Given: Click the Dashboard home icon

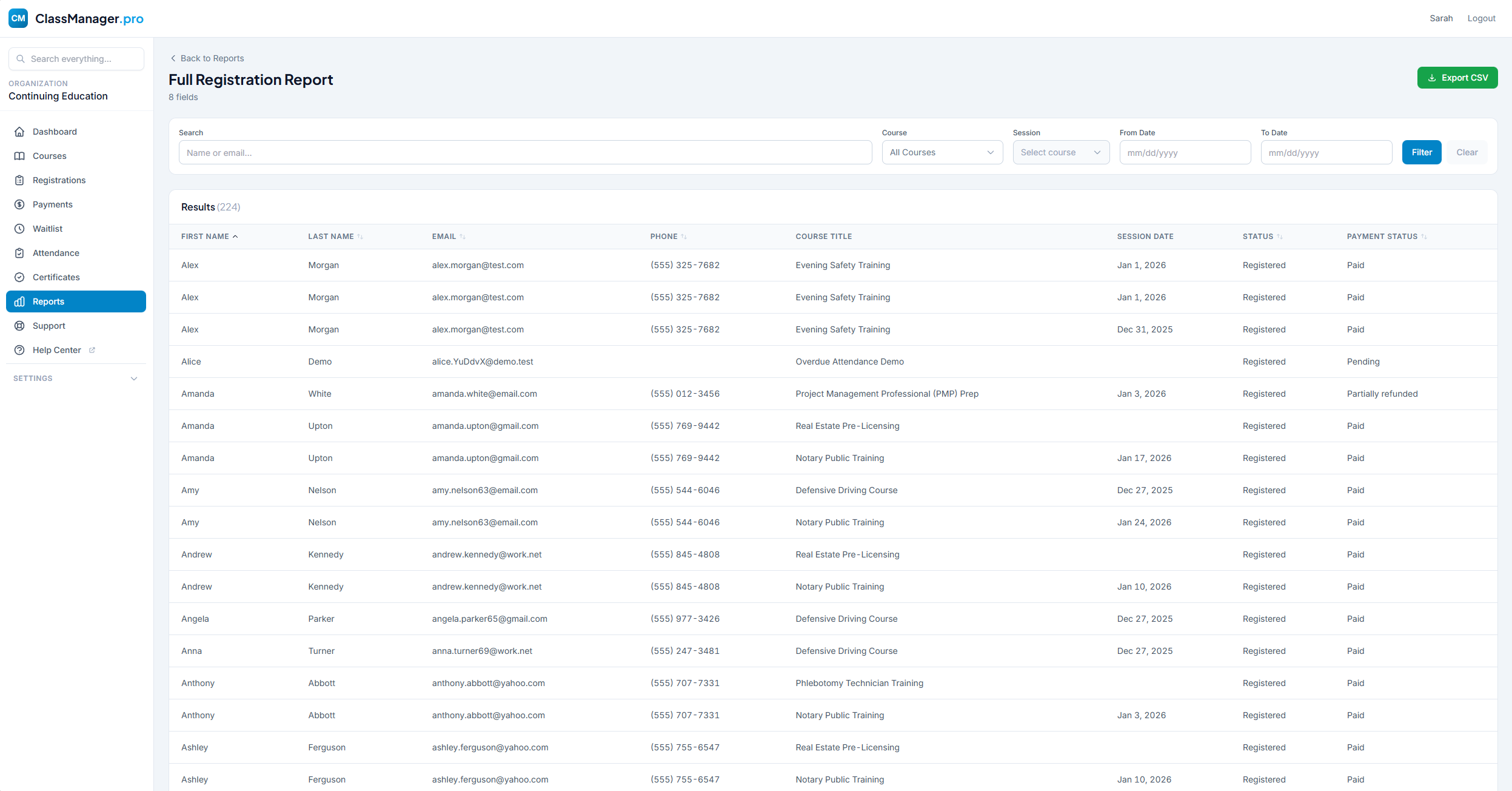Looking at the screenshot, I should point(19,132).
